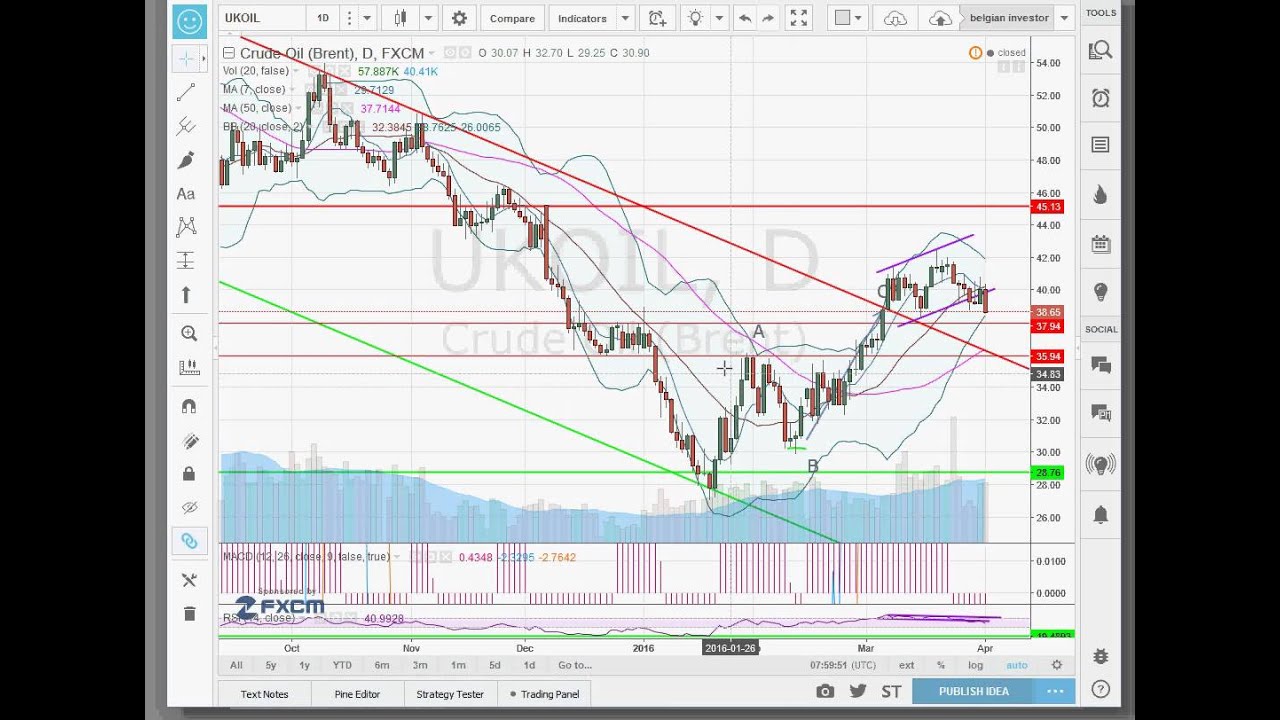Open the Text Notes tab
This screenshot has height=720, width=1280.
264,694
